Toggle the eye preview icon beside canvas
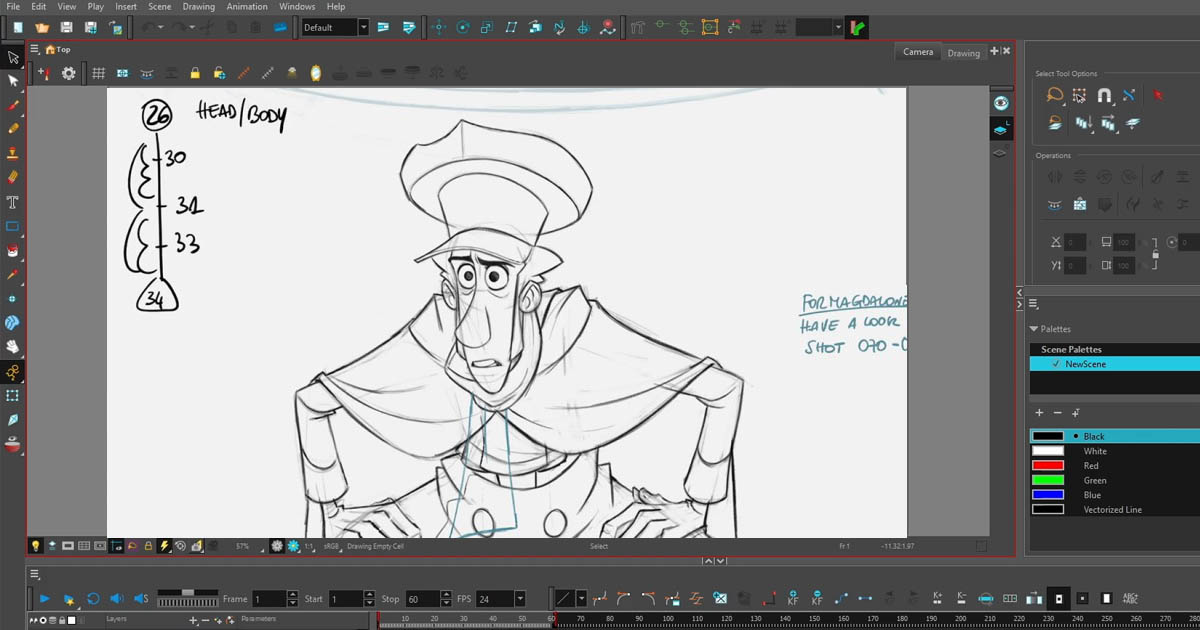1200x630 pixels. tap(1000, 103)
